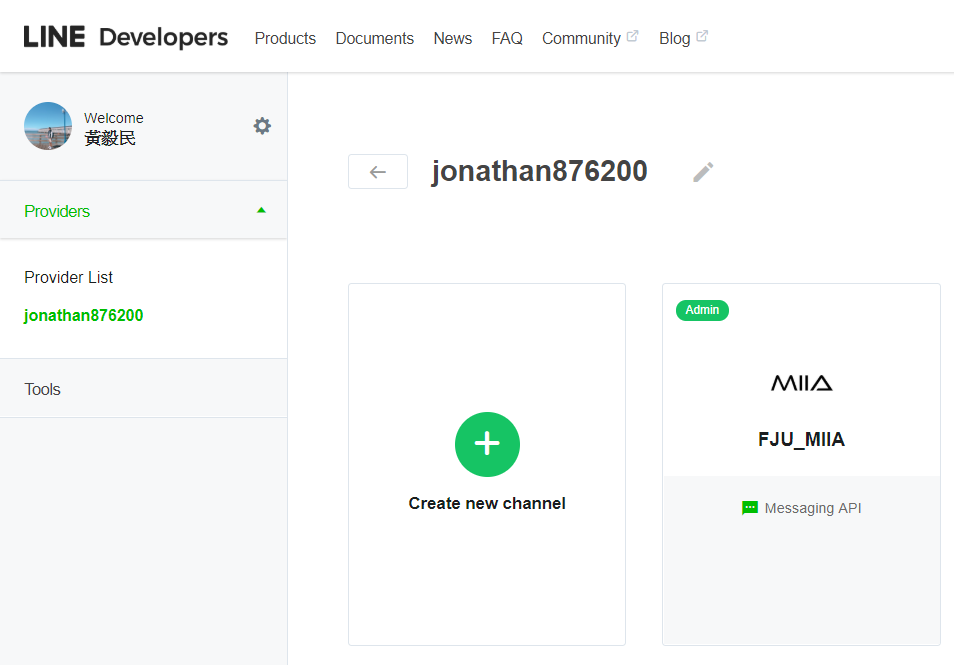The image size is (954, 665).
Task: Click the back arrow button
Action: pos(378,172)
